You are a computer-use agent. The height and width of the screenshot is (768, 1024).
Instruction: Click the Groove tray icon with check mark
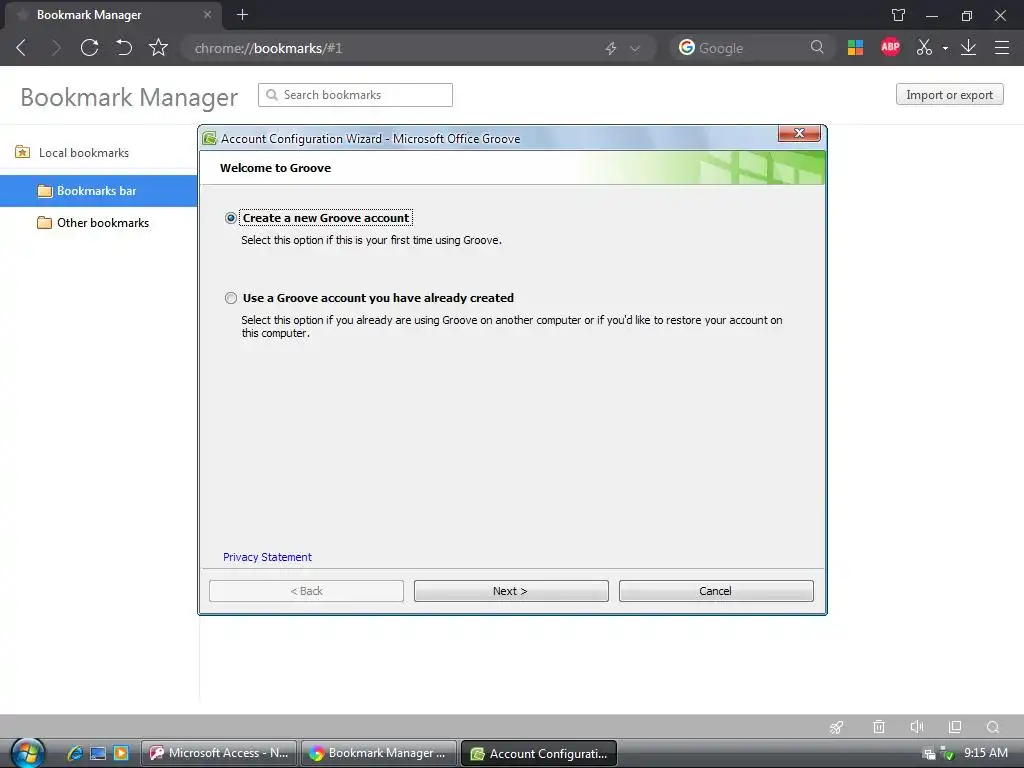click(x=947, y=754)
